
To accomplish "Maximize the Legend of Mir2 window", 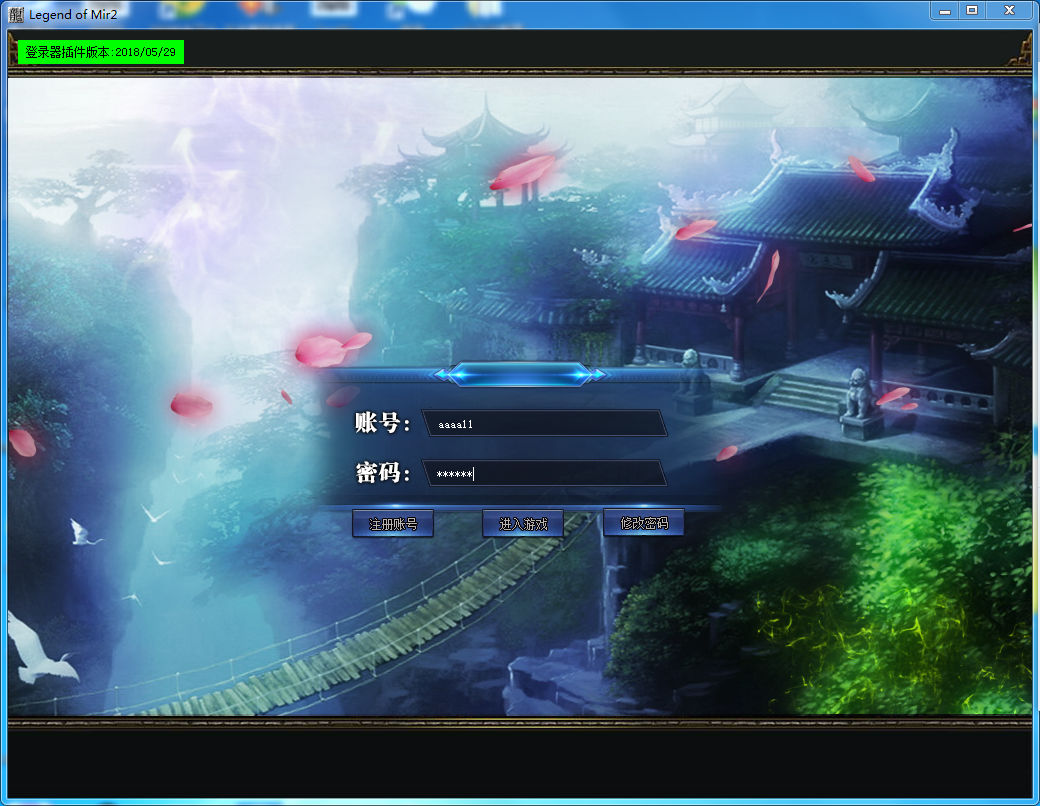I will pyautogui.click(x=972, y=11).
